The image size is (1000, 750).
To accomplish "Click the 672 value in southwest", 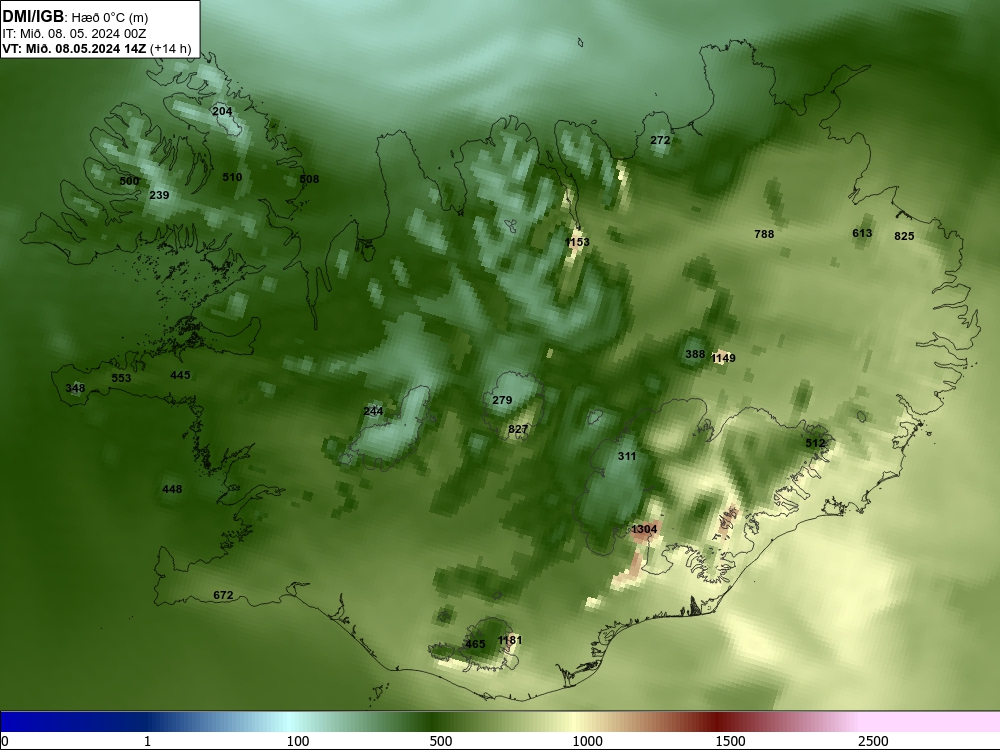I will 223,595.
